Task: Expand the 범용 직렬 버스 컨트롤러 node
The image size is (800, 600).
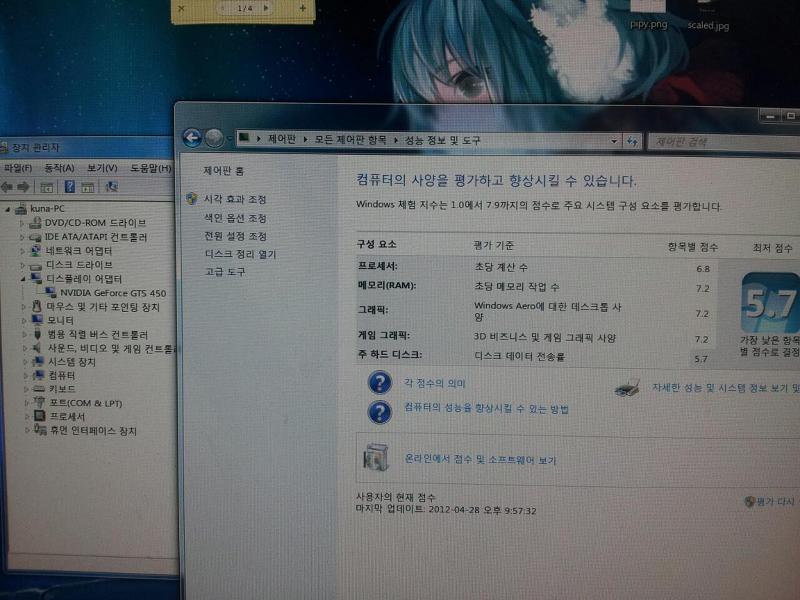Action: 25,335
